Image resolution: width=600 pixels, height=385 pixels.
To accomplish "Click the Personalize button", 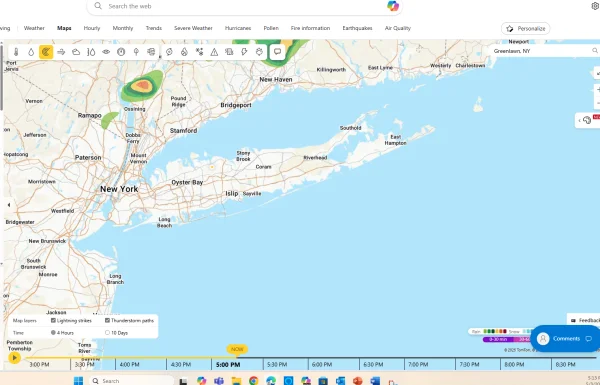I will pos(525,28).
